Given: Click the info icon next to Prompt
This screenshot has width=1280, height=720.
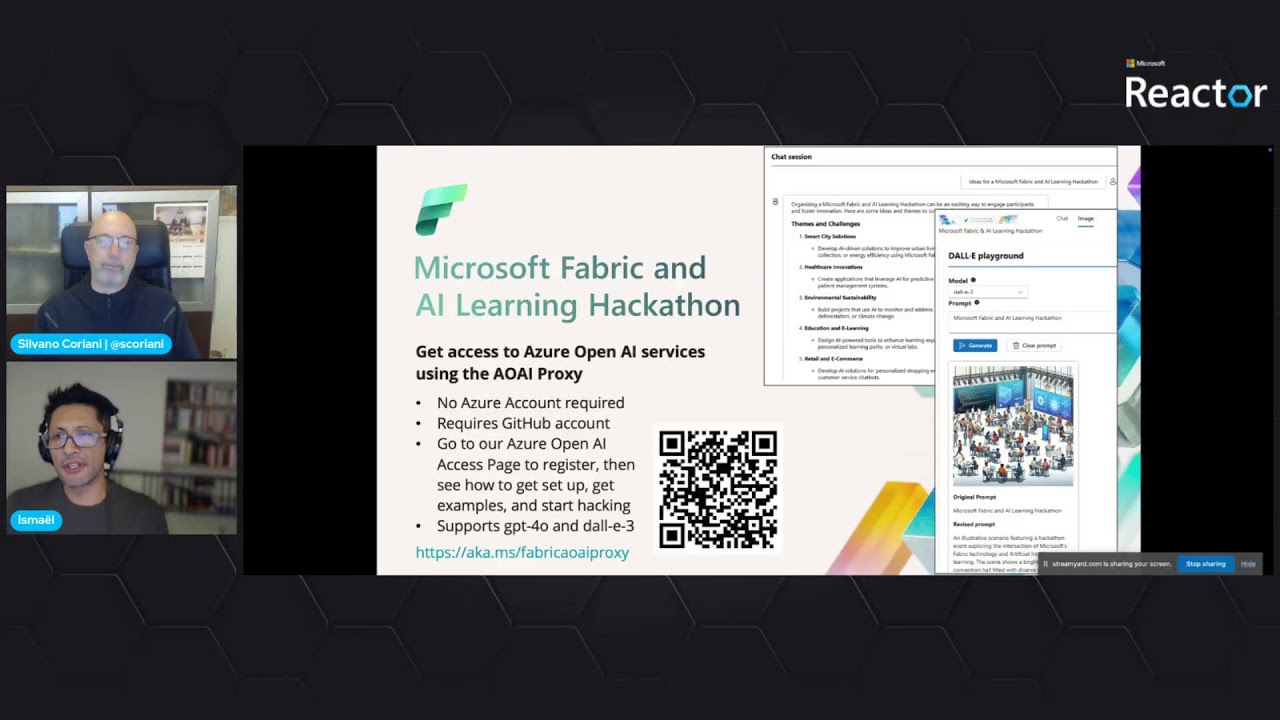Looking at the screenshot, I should [977, 303].
